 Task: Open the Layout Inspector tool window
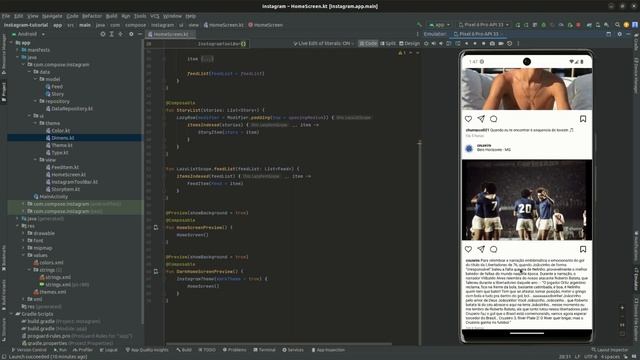[x=610, y=350]
